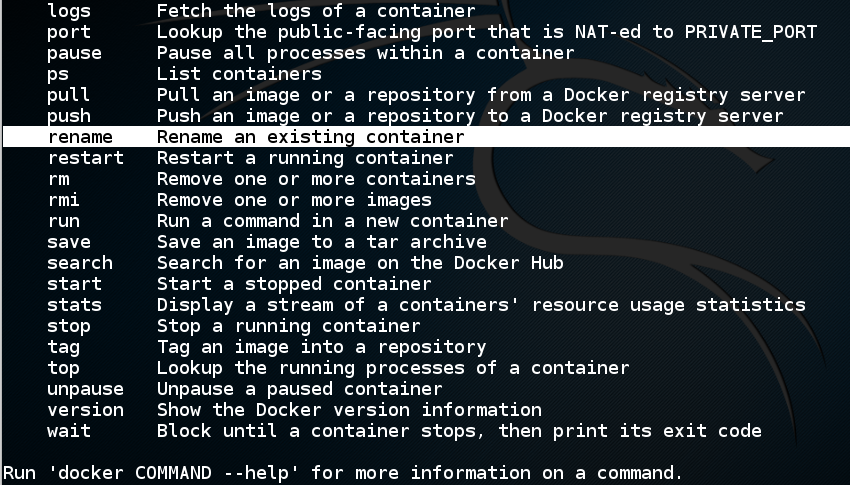Screen dimensions: 850x485
Task: Click the 'tag' command name
Action: pyautogui.click(x=63, y=347)
